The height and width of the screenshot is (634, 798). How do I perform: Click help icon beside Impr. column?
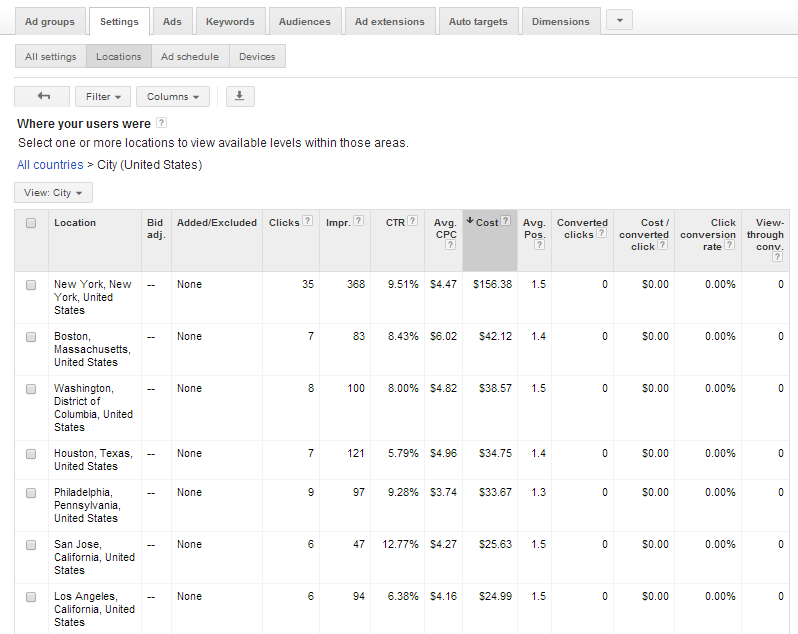pyautogui.click(x=359, y=221)
